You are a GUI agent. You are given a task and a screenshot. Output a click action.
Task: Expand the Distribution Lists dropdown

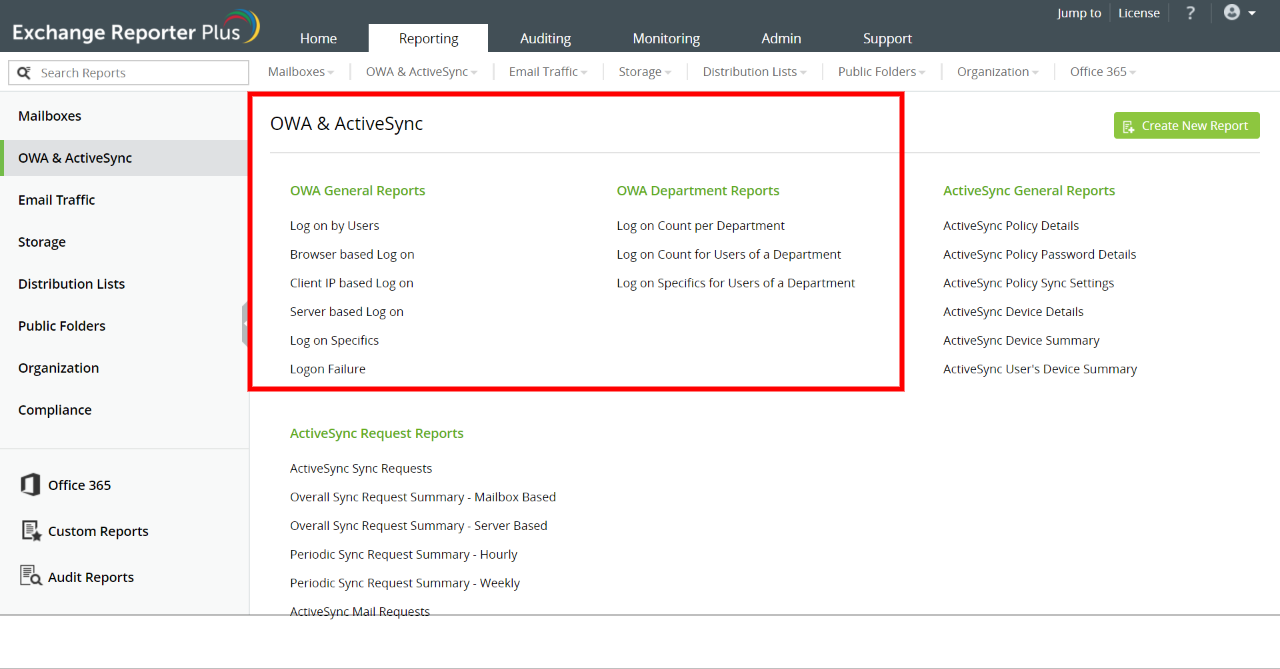(x=755, y=72)
